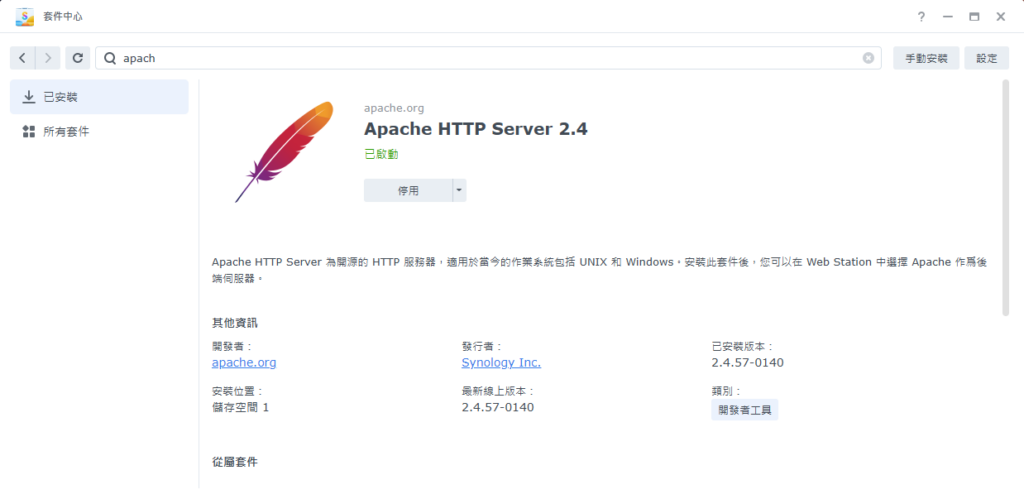
Task: Go forward with the right arrow button
Action: 48,58
